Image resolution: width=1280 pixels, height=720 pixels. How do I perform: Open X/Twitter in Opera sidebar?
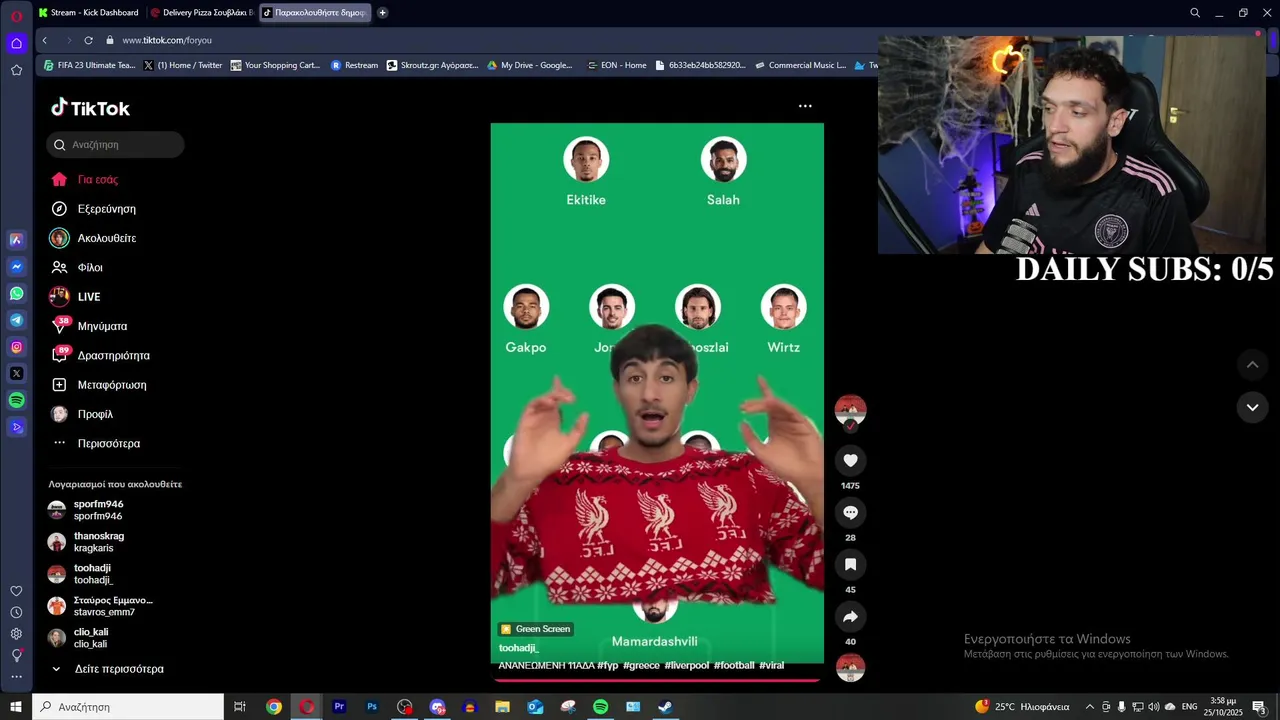(16, 373)
